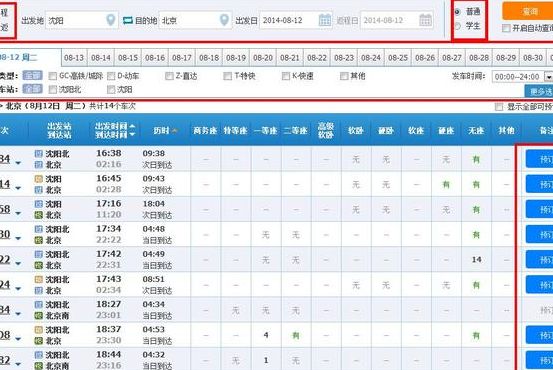The height and width of the screenshot is (370, 553).
Task: Expand train details arrow in the 18:37 row
Action: coord(18,339)
